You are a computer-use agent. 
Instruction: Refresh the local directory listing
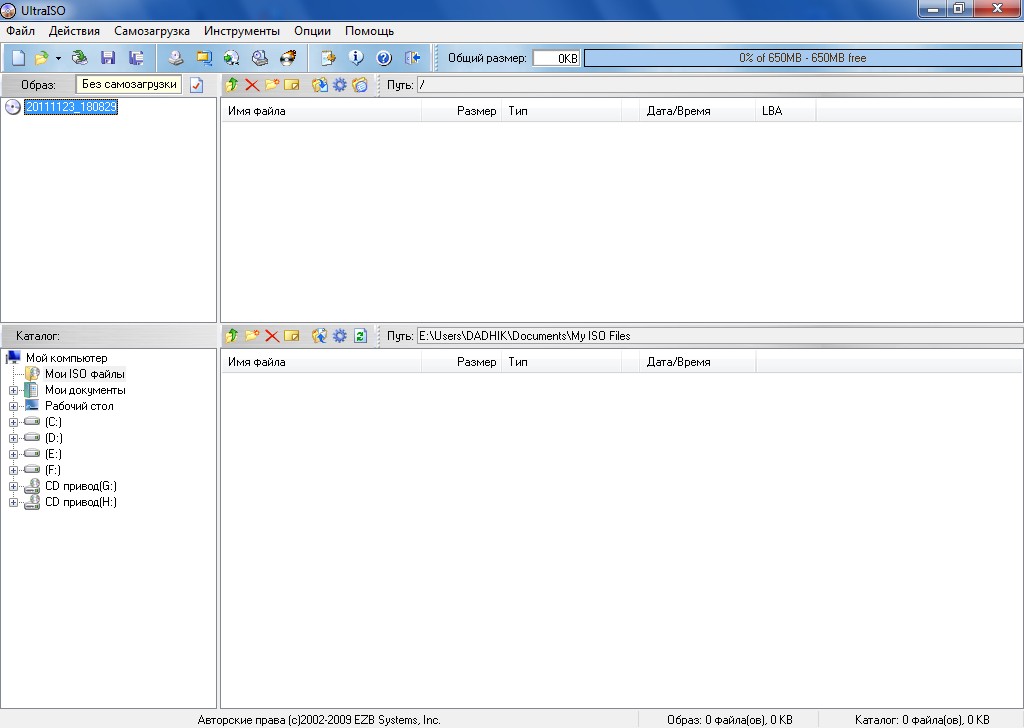[360, 335]
